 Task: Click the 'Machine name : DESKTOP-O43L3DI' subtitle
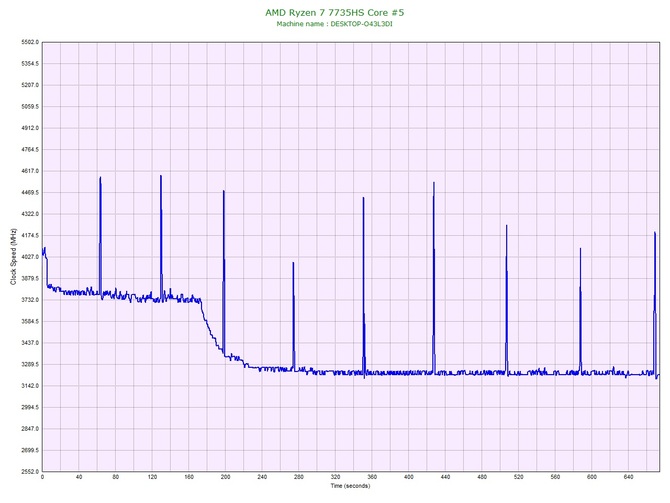pyautogui.click(x=335, y=24)
